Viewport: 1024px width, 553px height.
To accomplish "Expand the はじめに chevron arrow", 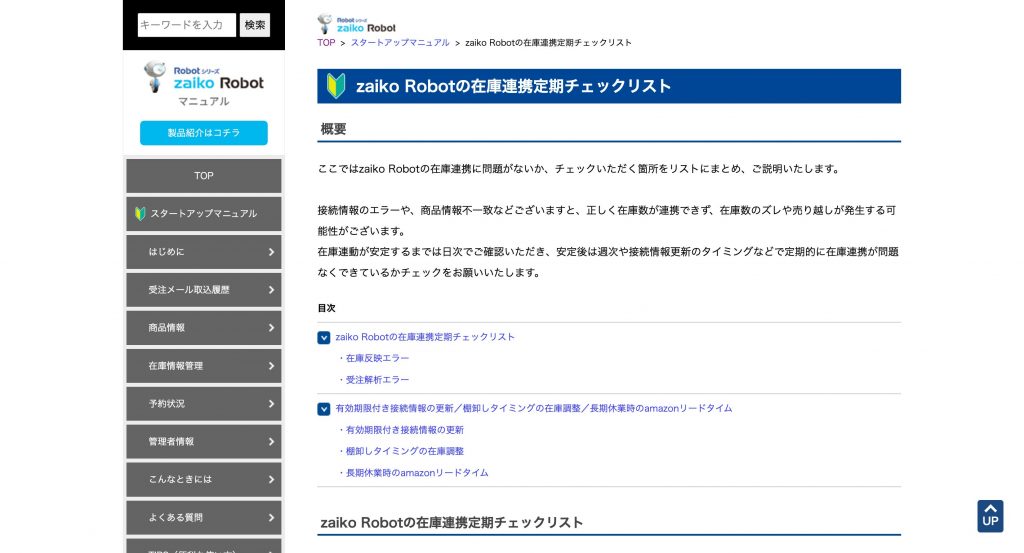I will [x=271, y=251].
